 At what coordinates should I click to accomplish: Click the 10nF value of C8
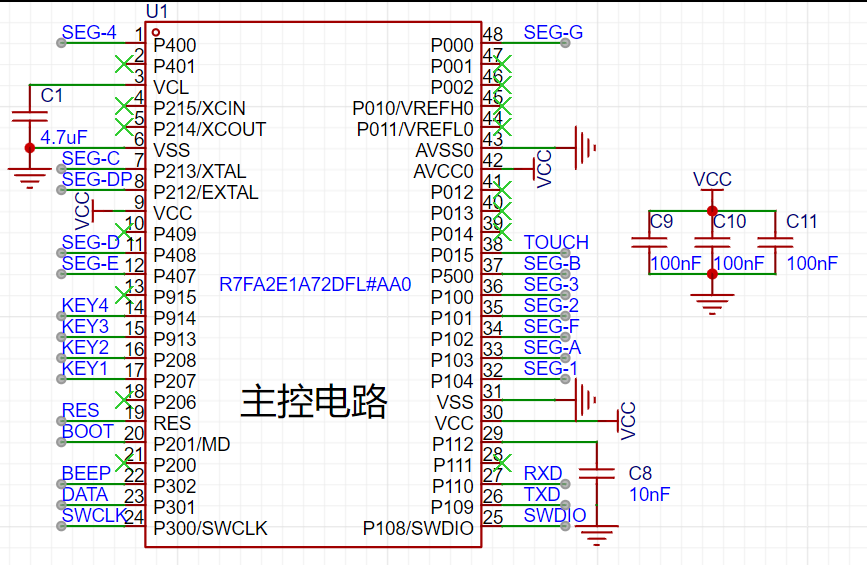tap(650, 495)
